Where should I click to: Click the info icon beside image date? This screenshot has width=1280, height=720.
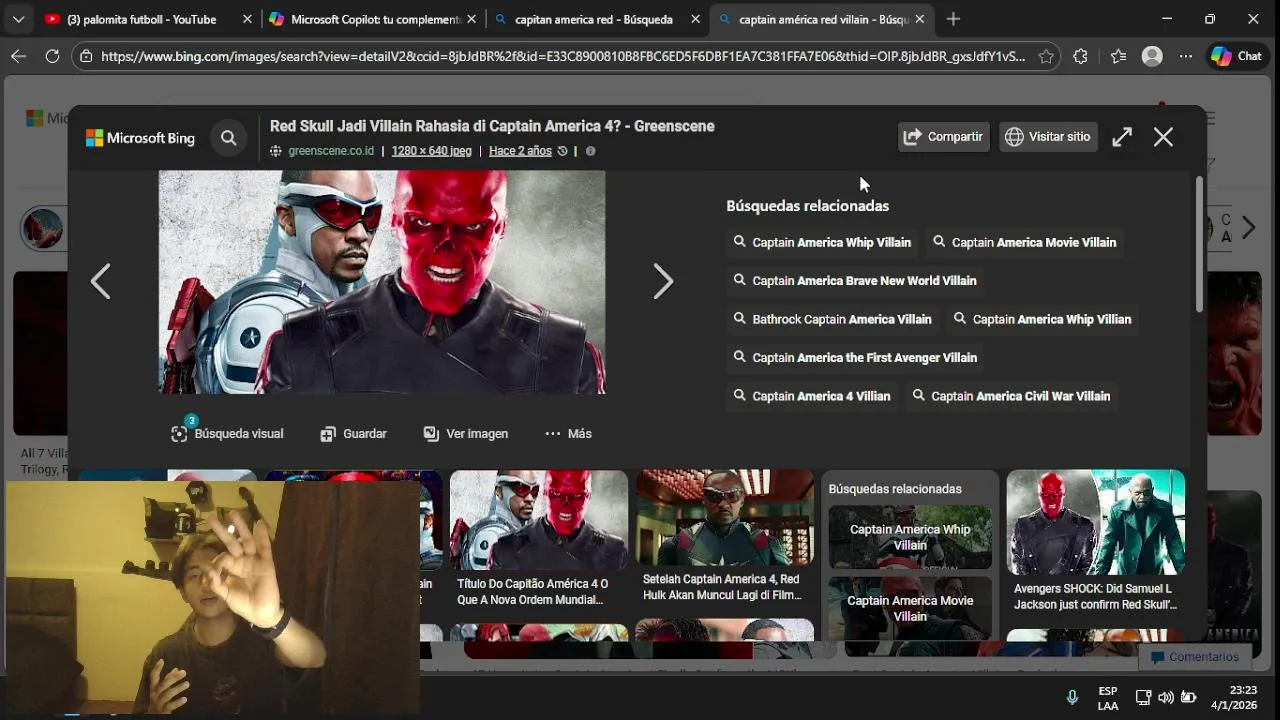click(x=590, y=151)
